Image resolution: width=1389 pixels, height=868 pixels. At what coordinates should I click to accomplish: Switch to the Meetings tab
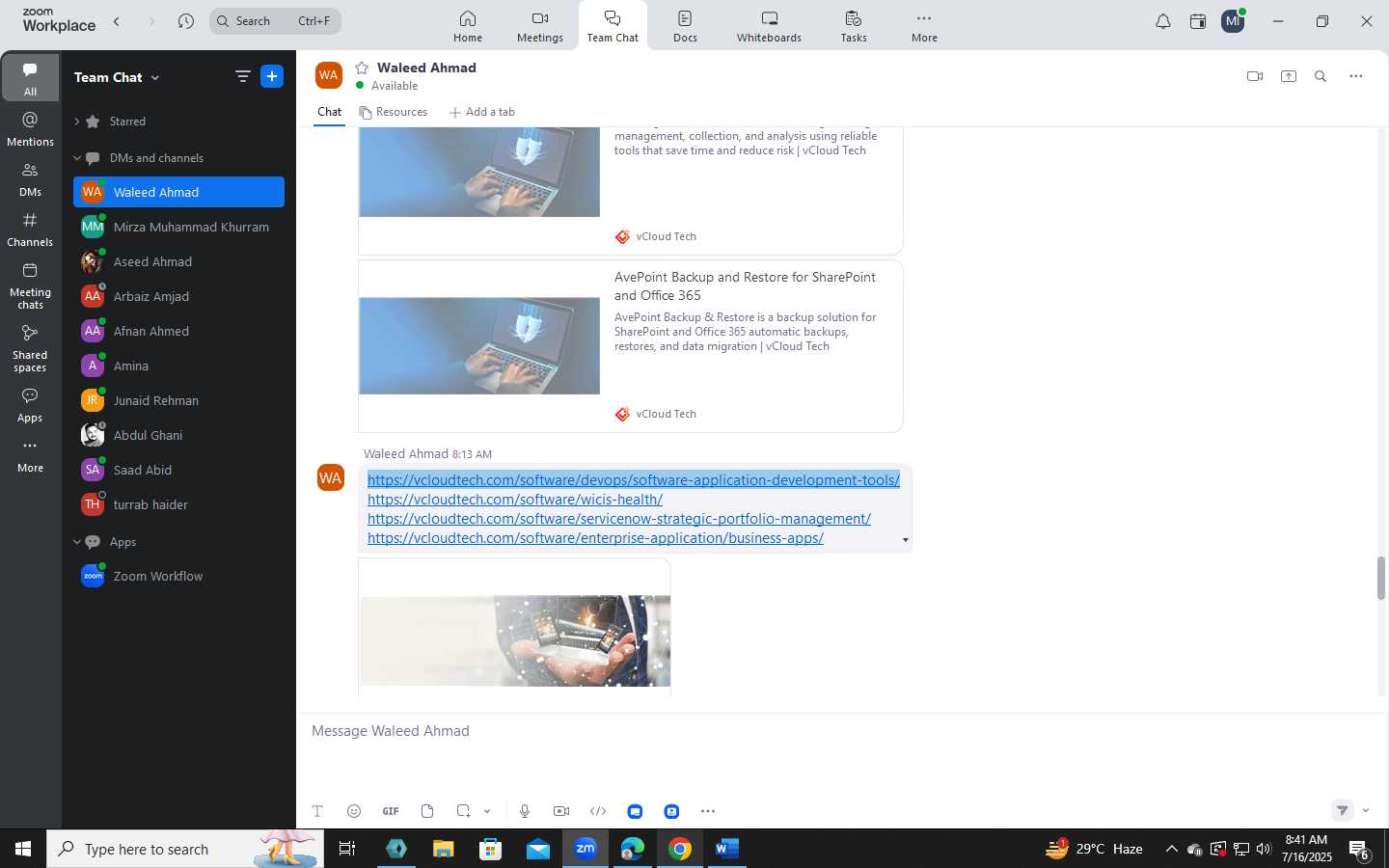[540, 26]
